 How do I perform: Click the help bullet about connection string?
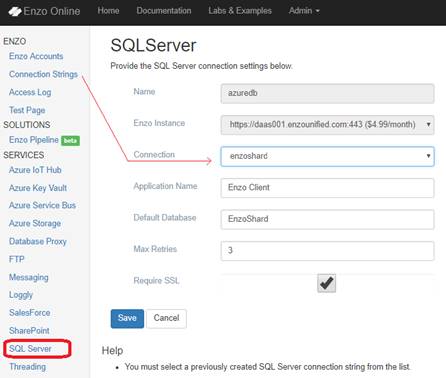268,367
